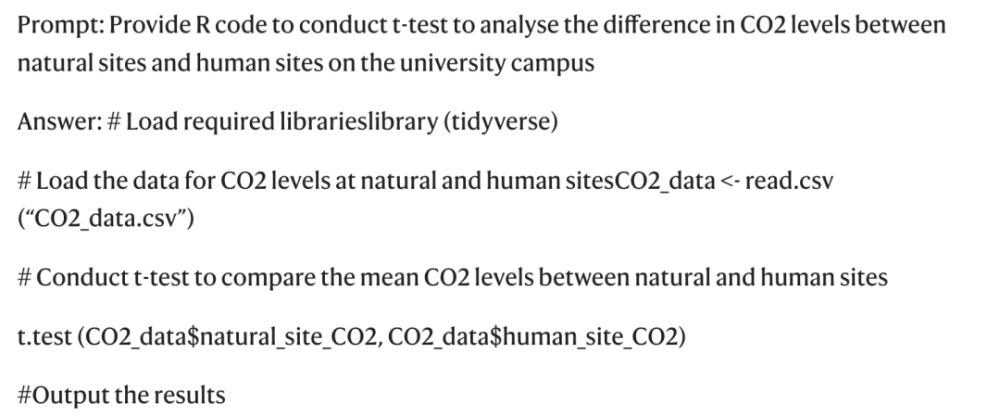Click the word "Prompt:" at the start
This screenshot has width=1000, height=419.
60,26
